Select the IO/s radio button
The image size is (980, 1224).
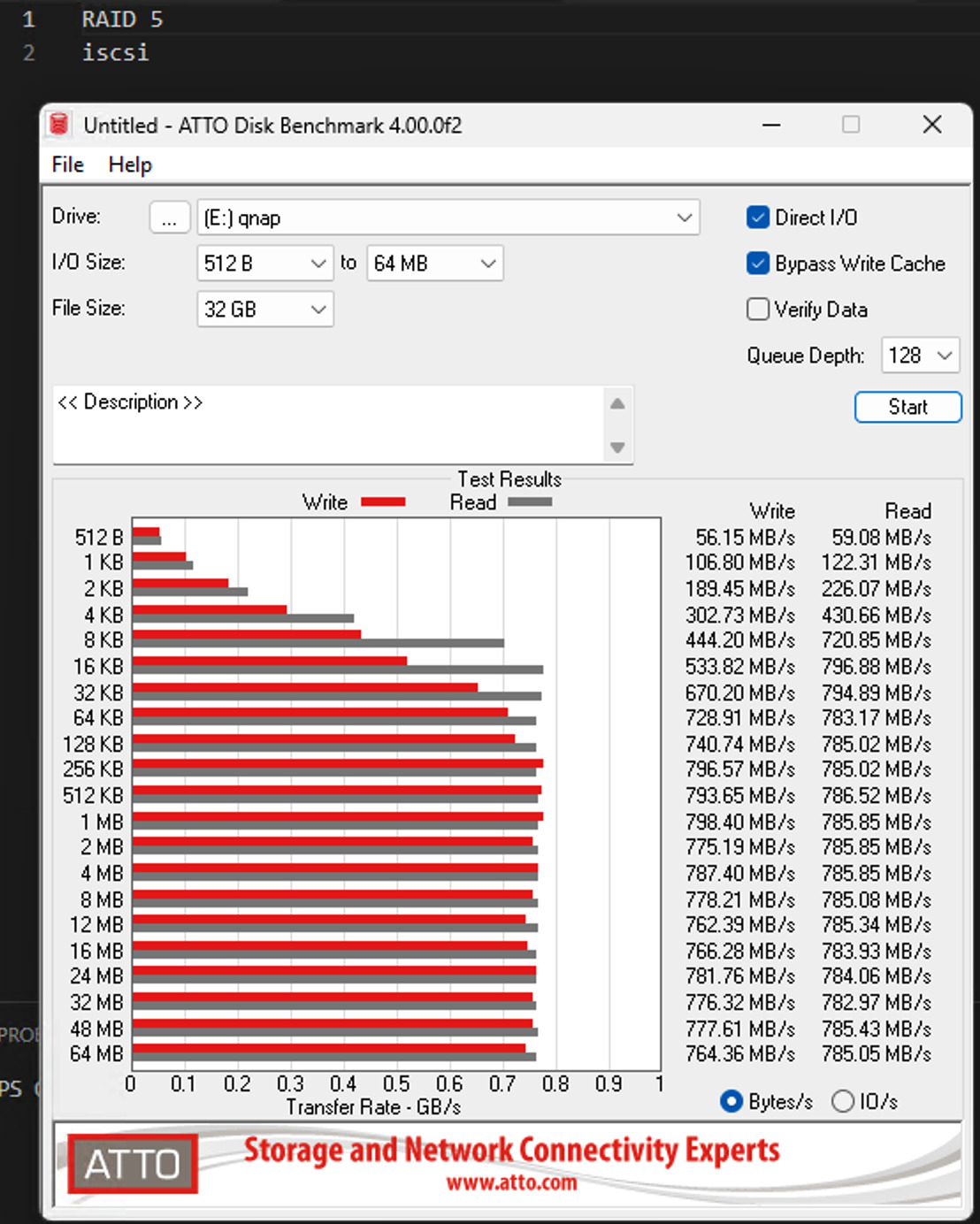pos(843,1101)
